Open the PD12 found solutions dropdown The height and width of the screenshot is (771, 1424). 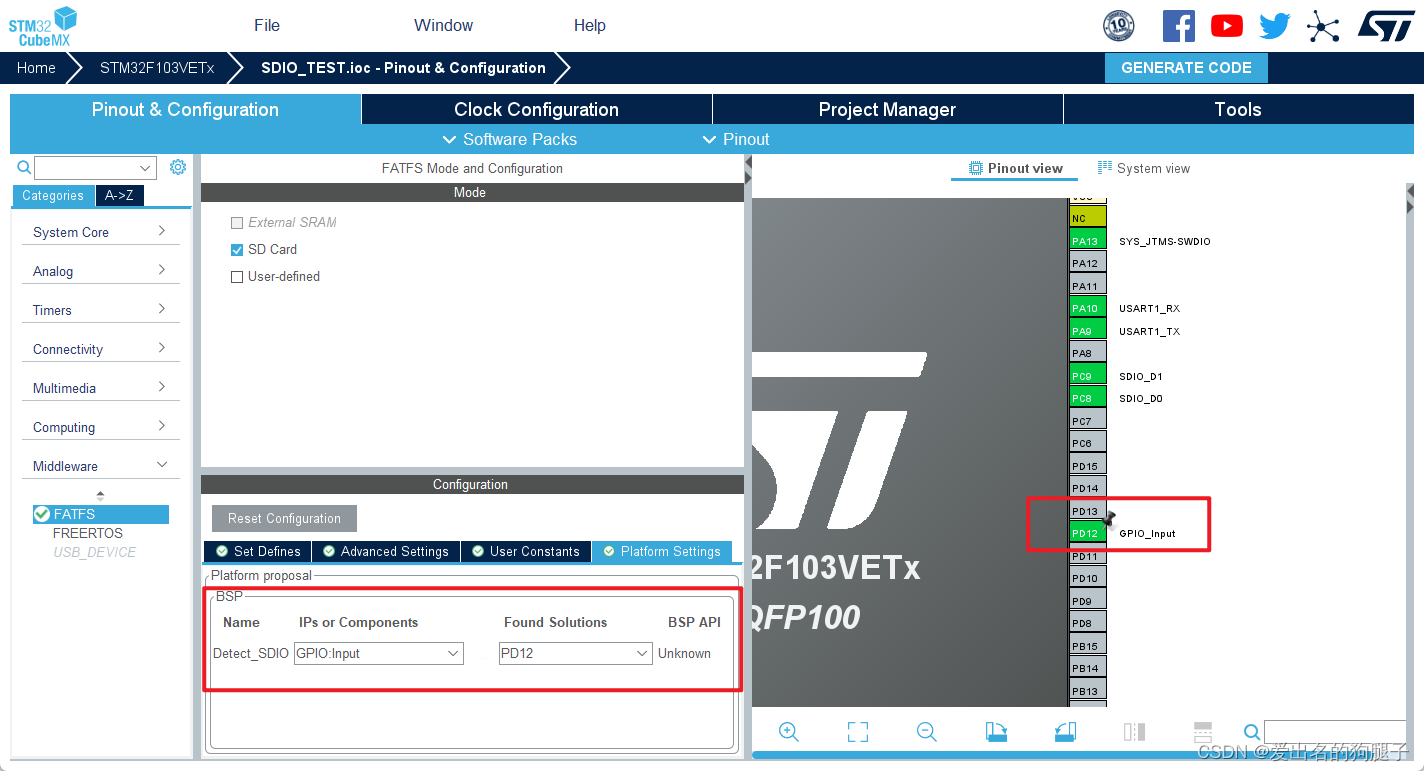click(x=576, y=653)
